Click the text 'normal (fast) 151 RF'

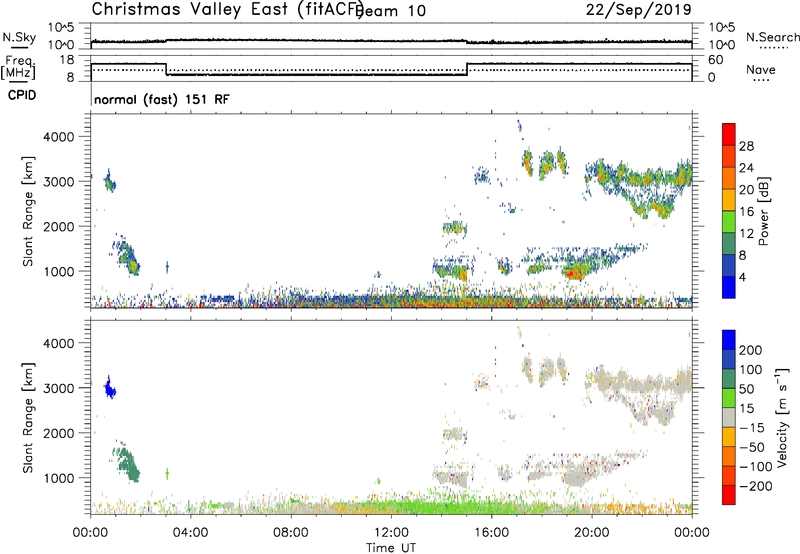(162, 99)
